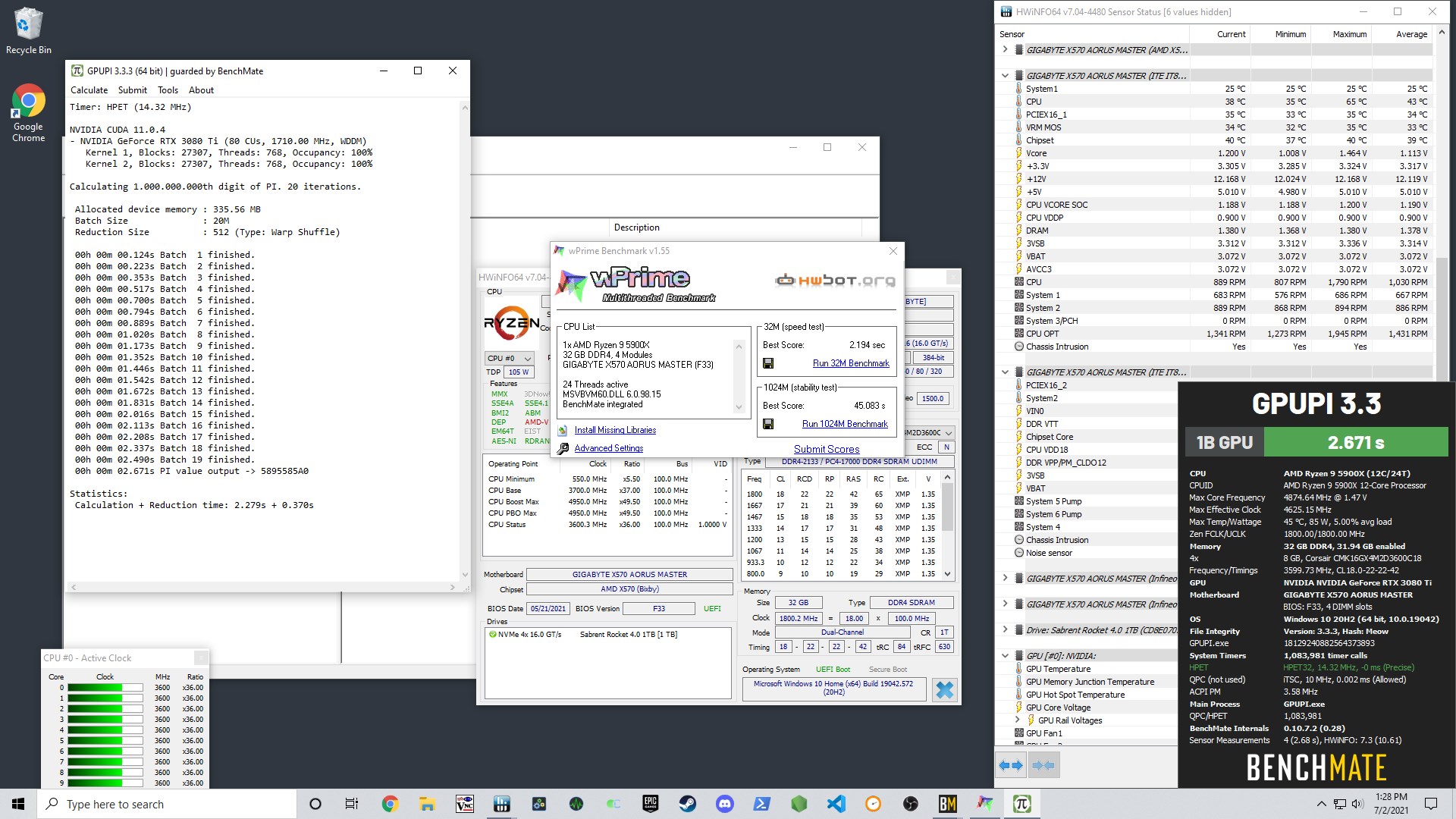Click Core 5 clock bar in Active Clock window
The width and height of the screenshot is (1456, 819).
pyautogui.click(x=105, y=741)
